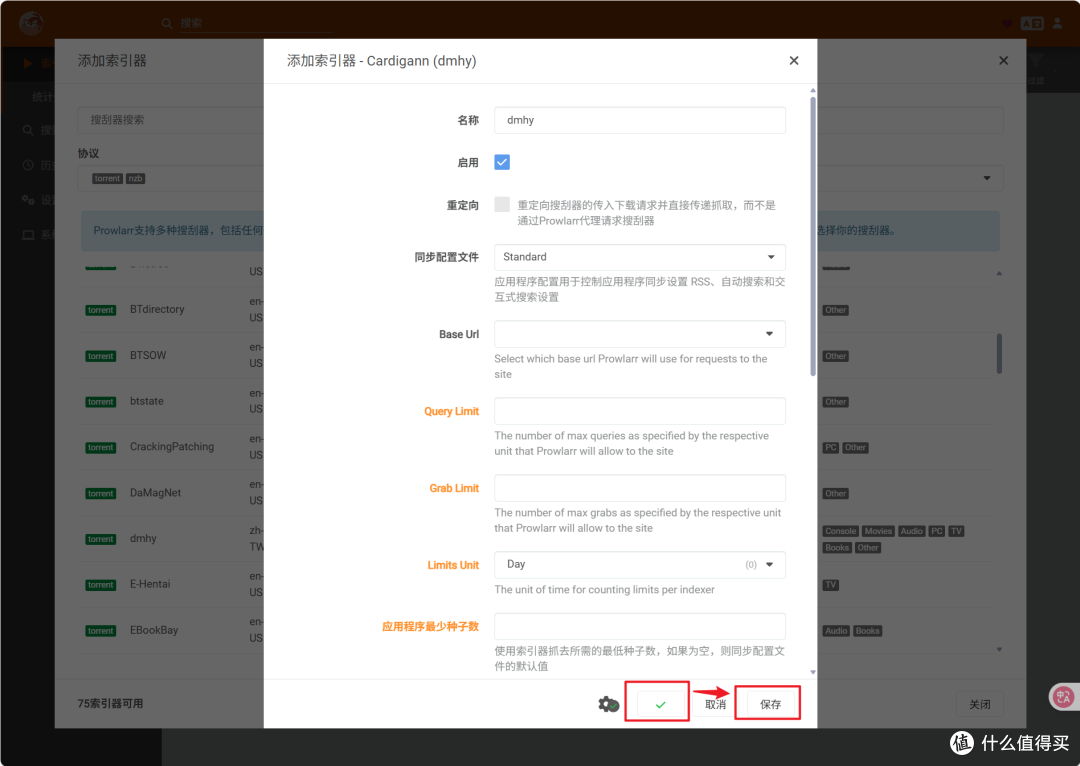The height and width of the screenshot is (766, 1080).
Task: Click the floating translate extension icon
Action: tap(1063, 696)
